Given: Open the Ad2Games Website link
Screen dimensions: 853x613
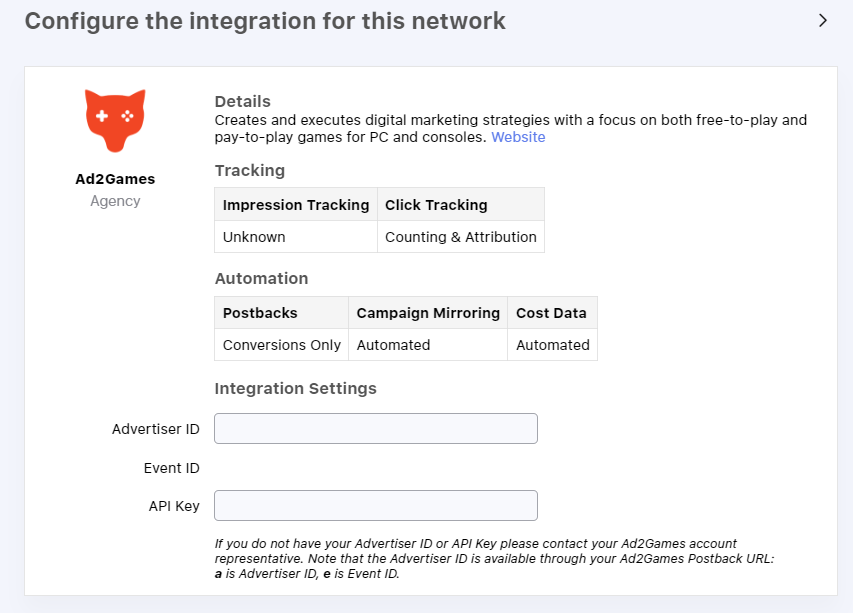Looking at the screenshot, I should (x=518, y=137).
